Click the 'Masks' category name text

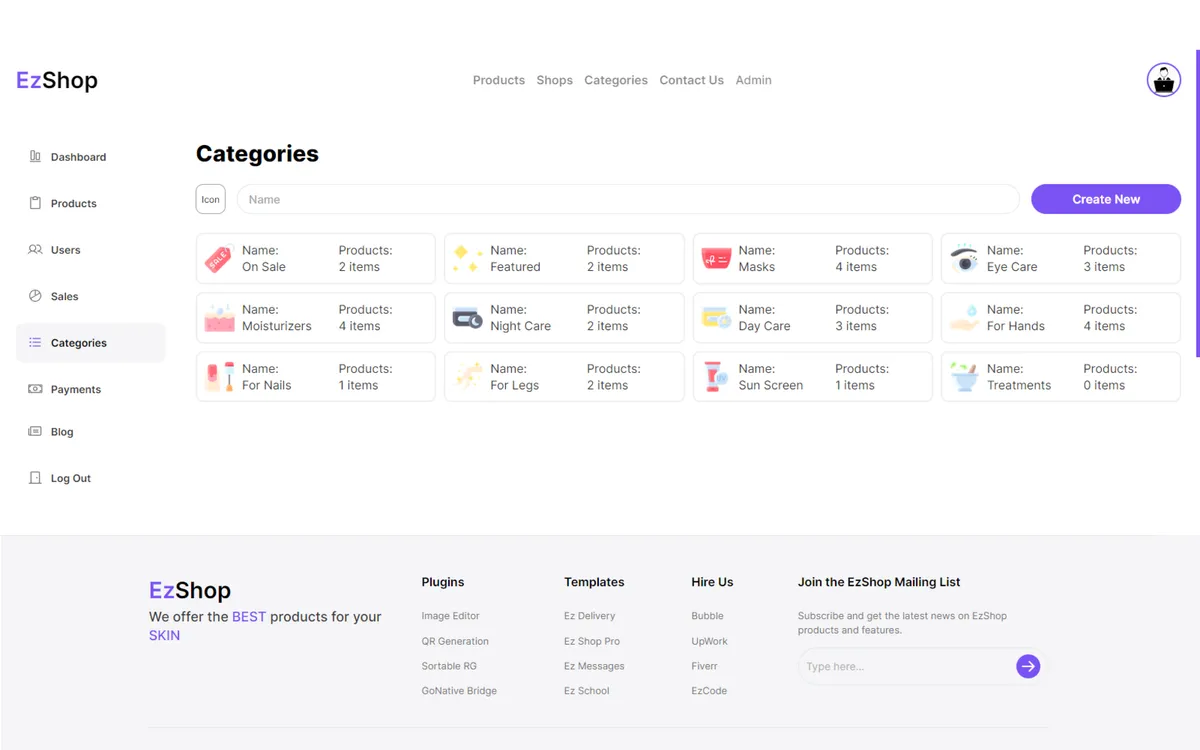tap(757, 267)
